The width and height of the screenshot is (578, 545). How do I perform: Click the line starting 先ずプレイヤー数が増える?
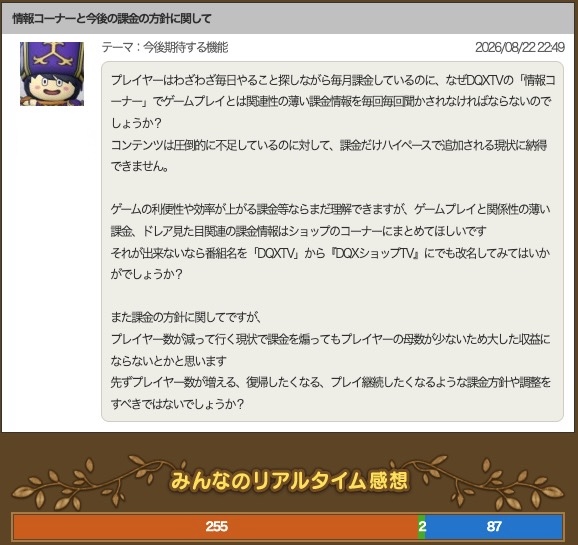coord(331,382)
